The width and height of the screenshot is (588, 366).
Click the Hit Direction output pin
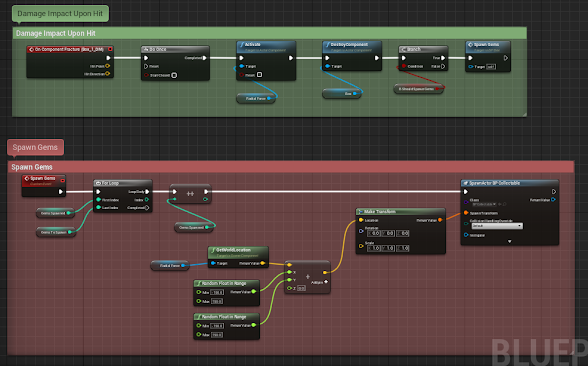coord(107,74)
